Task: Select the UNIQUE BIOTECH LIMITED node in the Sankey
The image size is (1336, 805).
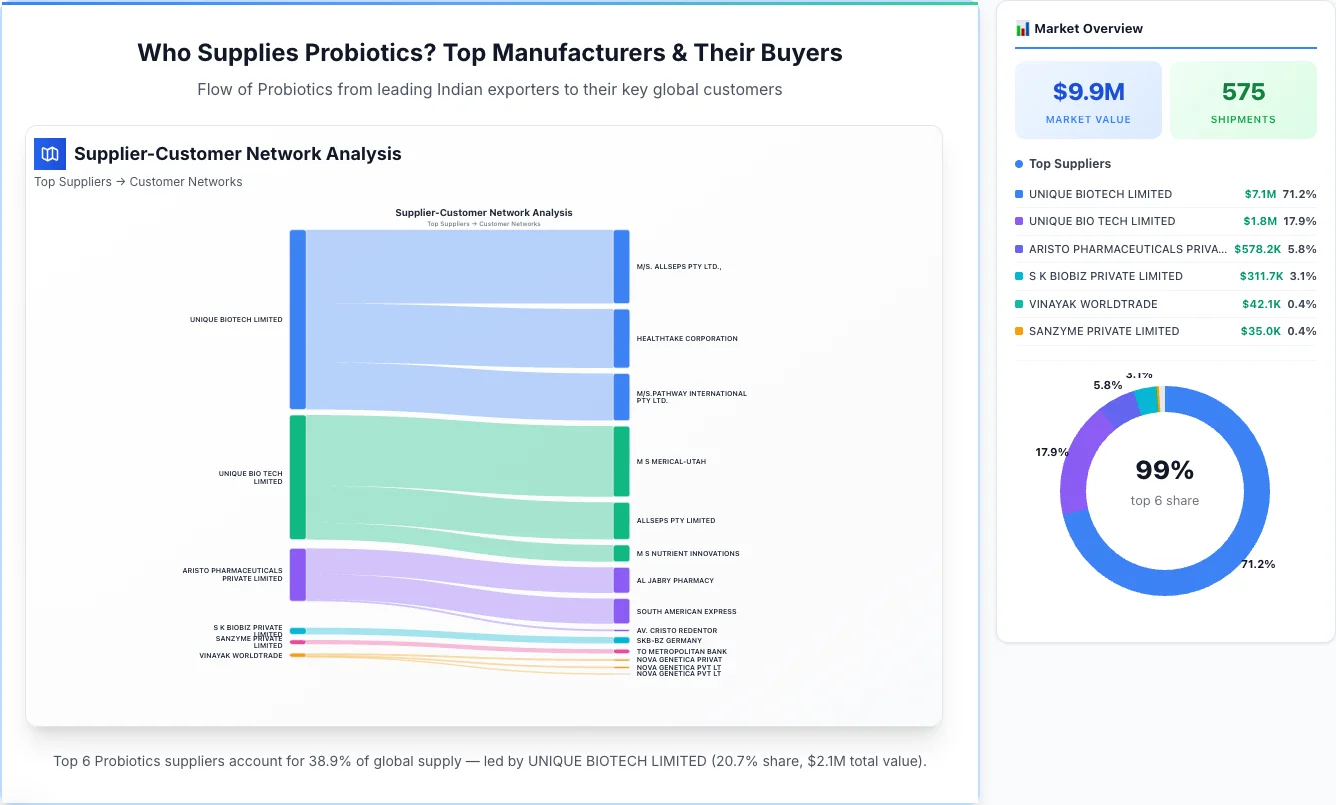Action: point(296,320)
